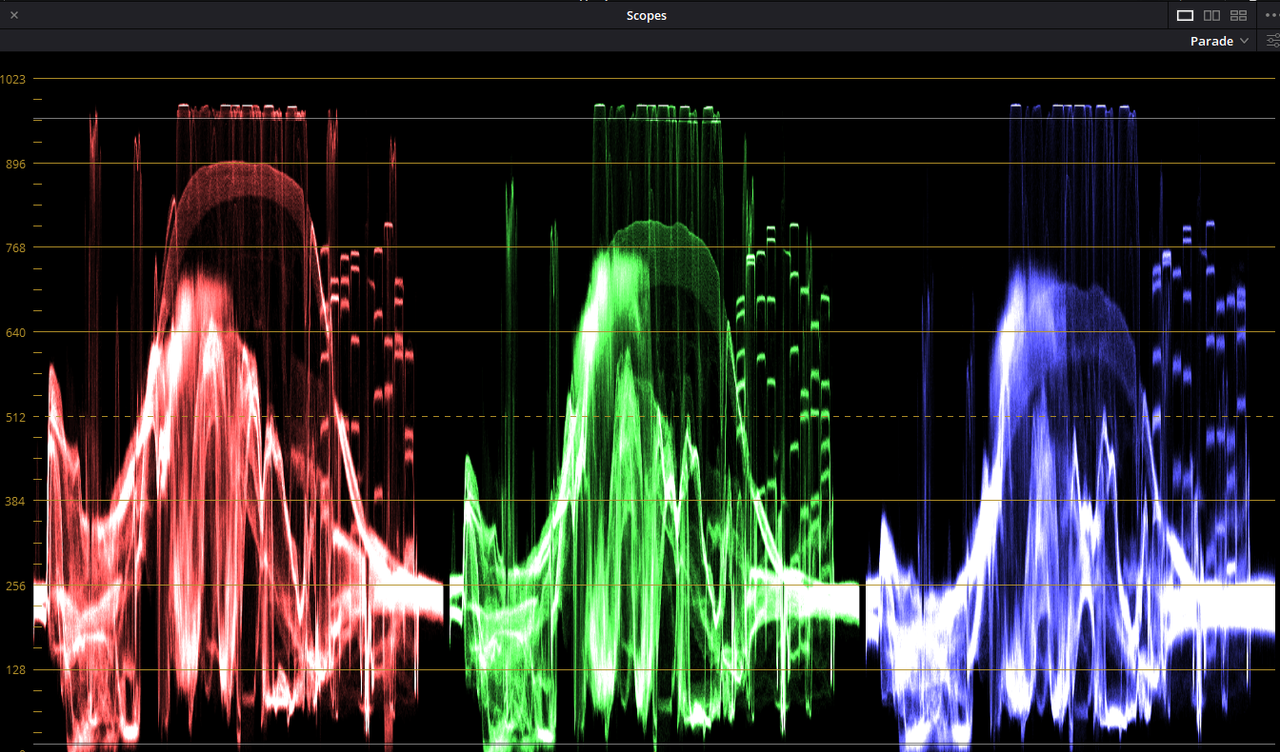
Task: Click the 128 scale label
Action: point(16,670)
